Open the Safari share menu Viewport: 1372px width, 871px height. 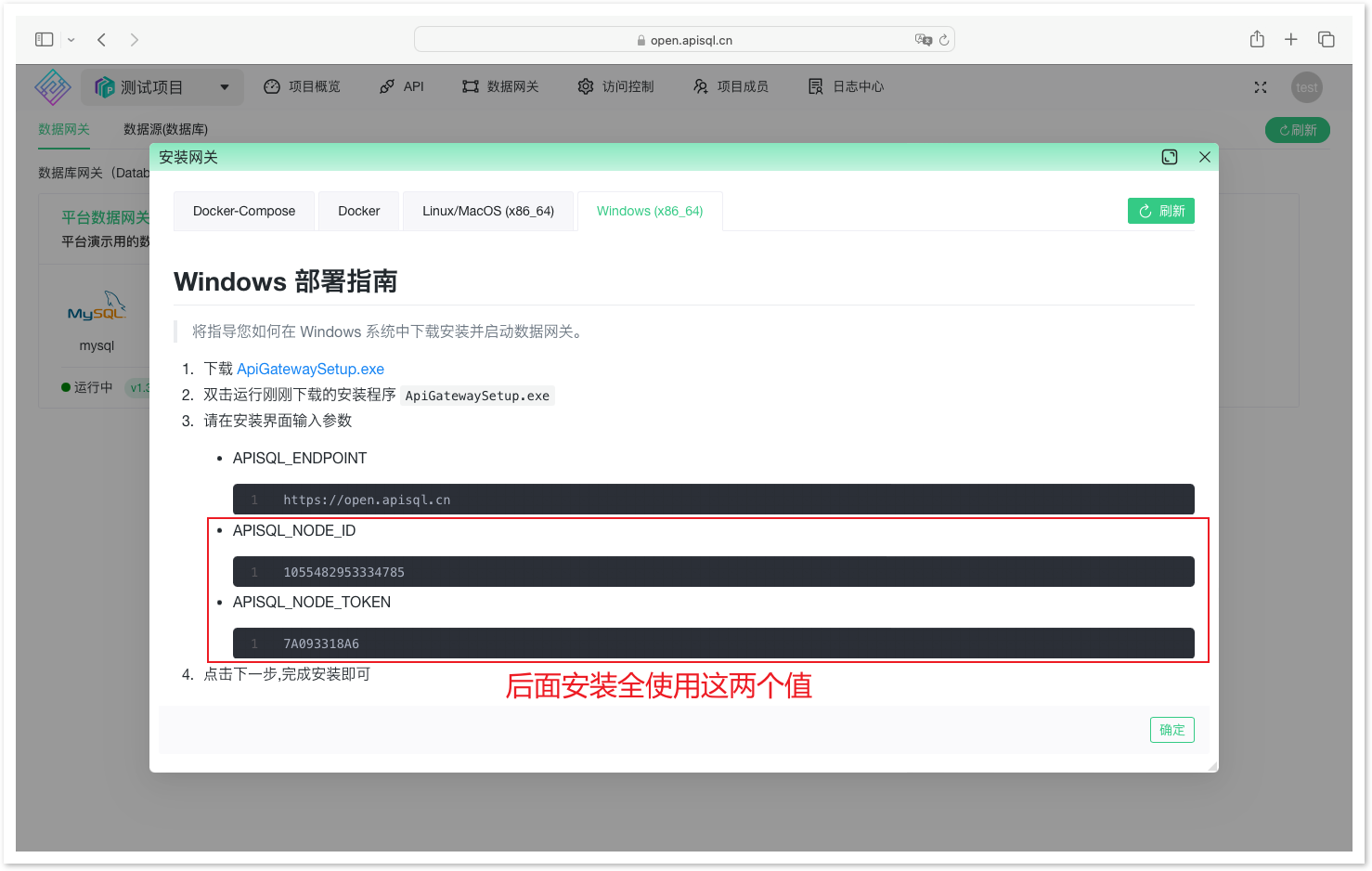click(1257, 39)
